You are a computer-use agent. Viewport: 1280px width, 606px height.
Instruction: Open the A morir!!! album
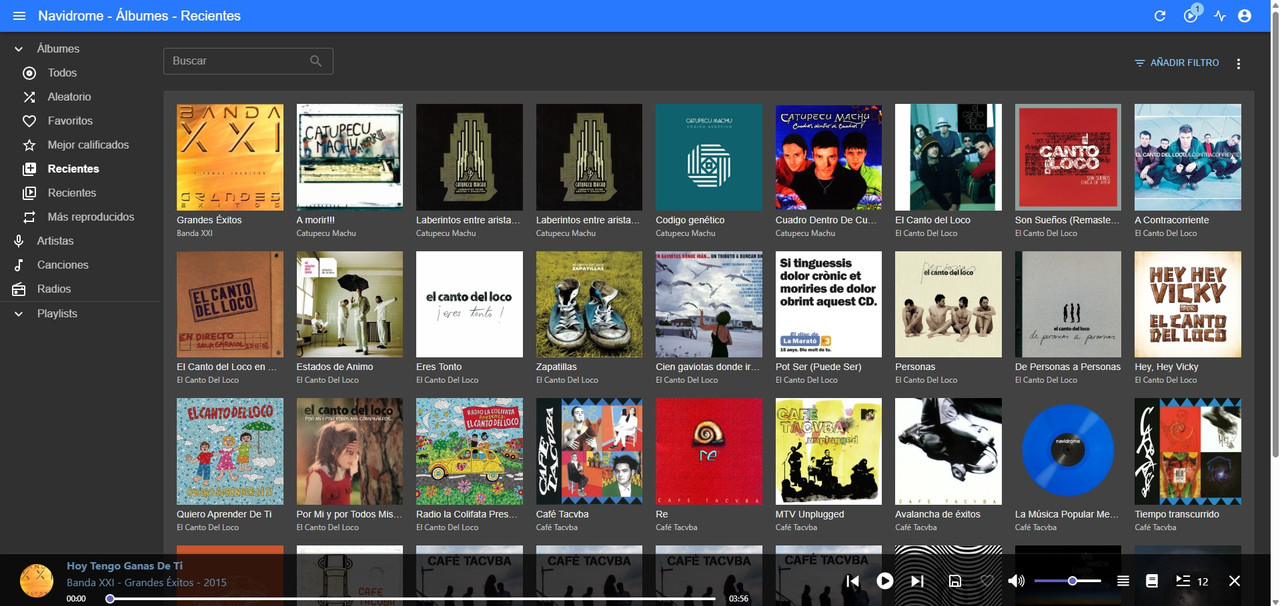pyautogui.click(x=350, y=157)
